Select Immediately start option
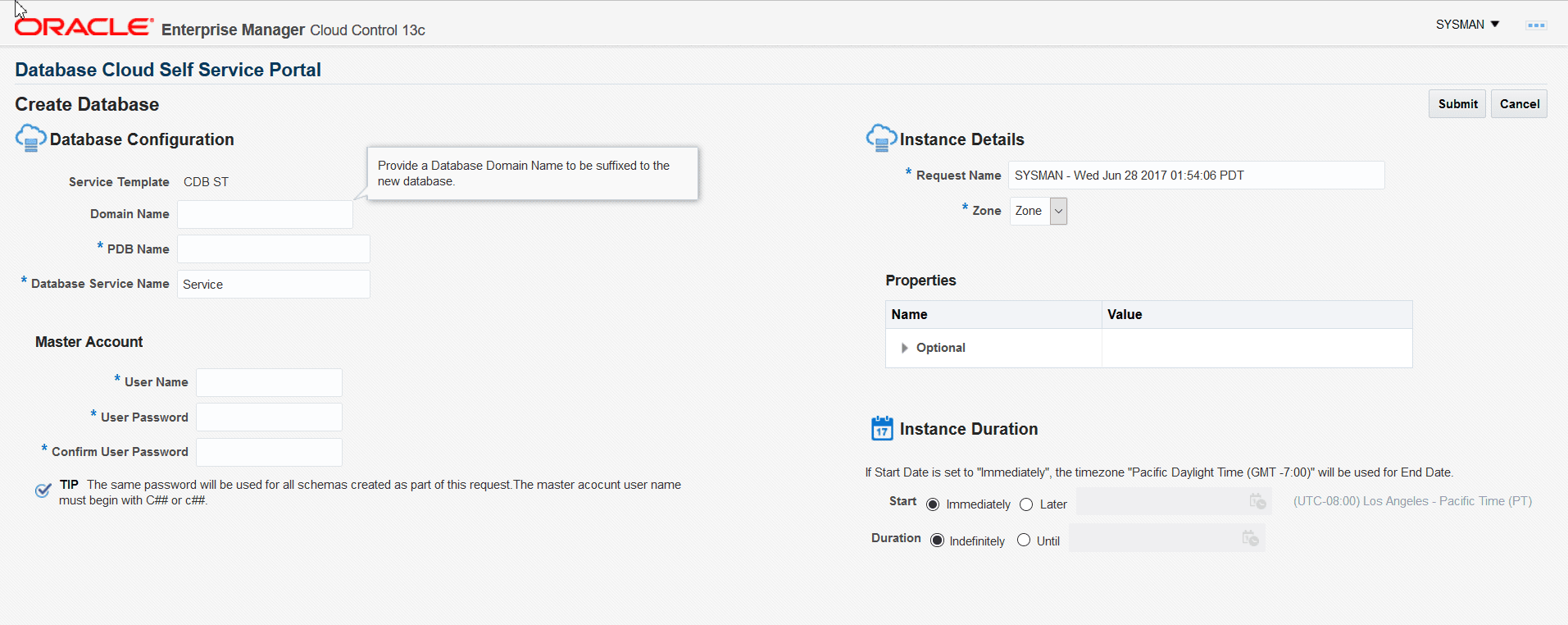This screenshot has height=625, width=1568. pyautogui.click(x=933, y=504)
